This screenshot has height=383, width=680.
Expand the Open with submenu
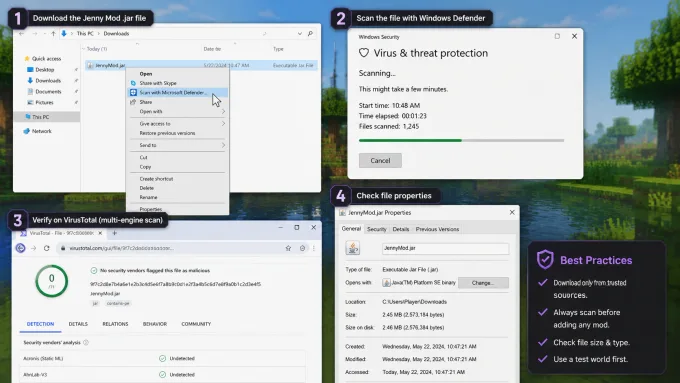pyautogui.click(x=223, y=111)
